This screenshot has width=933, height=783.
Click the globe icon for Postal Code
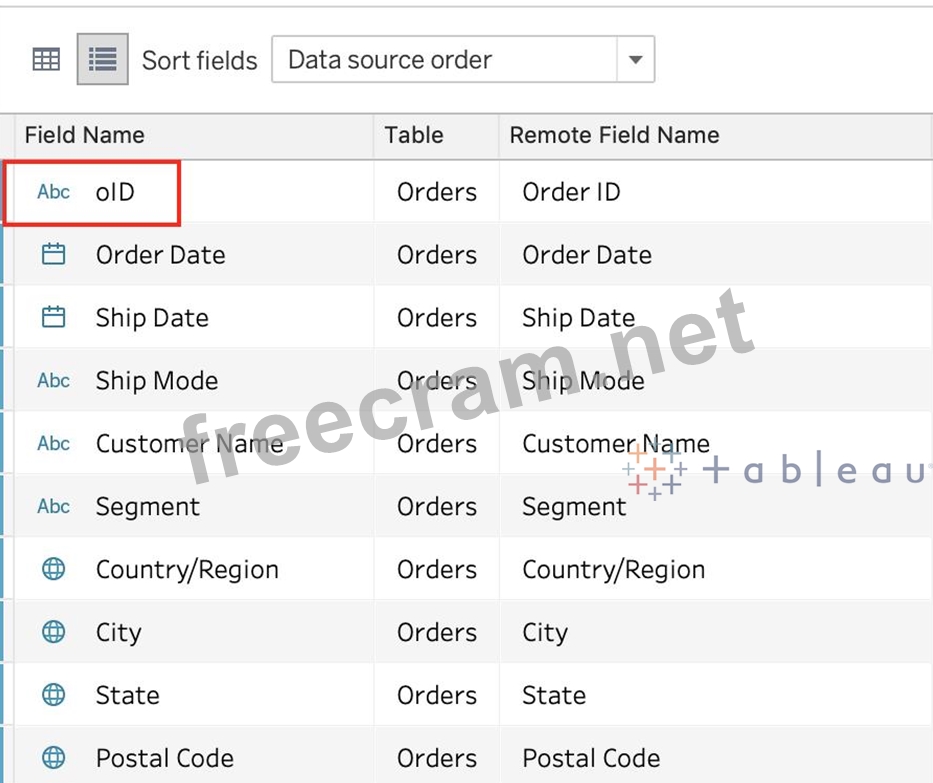[54, 758]
